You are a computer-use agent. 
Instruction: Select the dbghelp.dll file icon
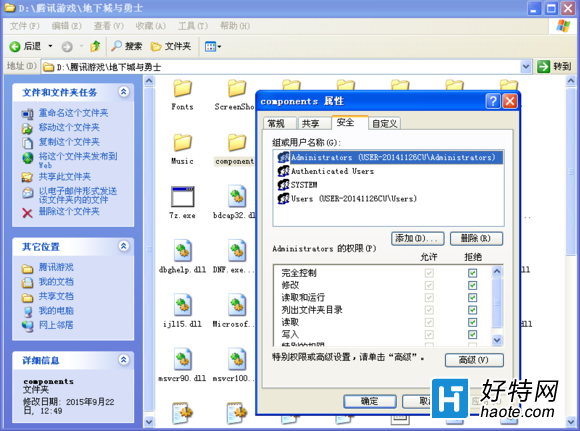tap(182, 251)
